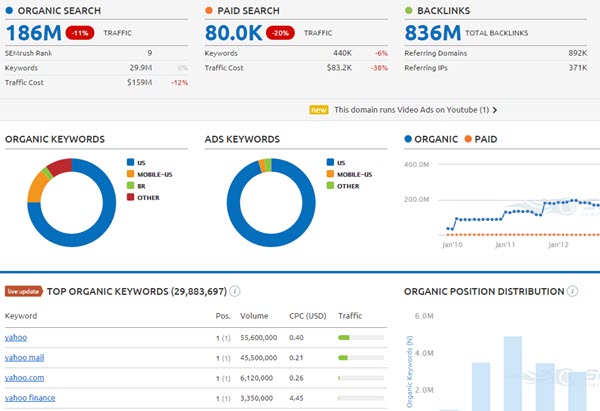Image resolution: width=600 pixels, height=411 pixels.
Task: Click the Ads Keywords donut chart
Action: coord(271,203)
